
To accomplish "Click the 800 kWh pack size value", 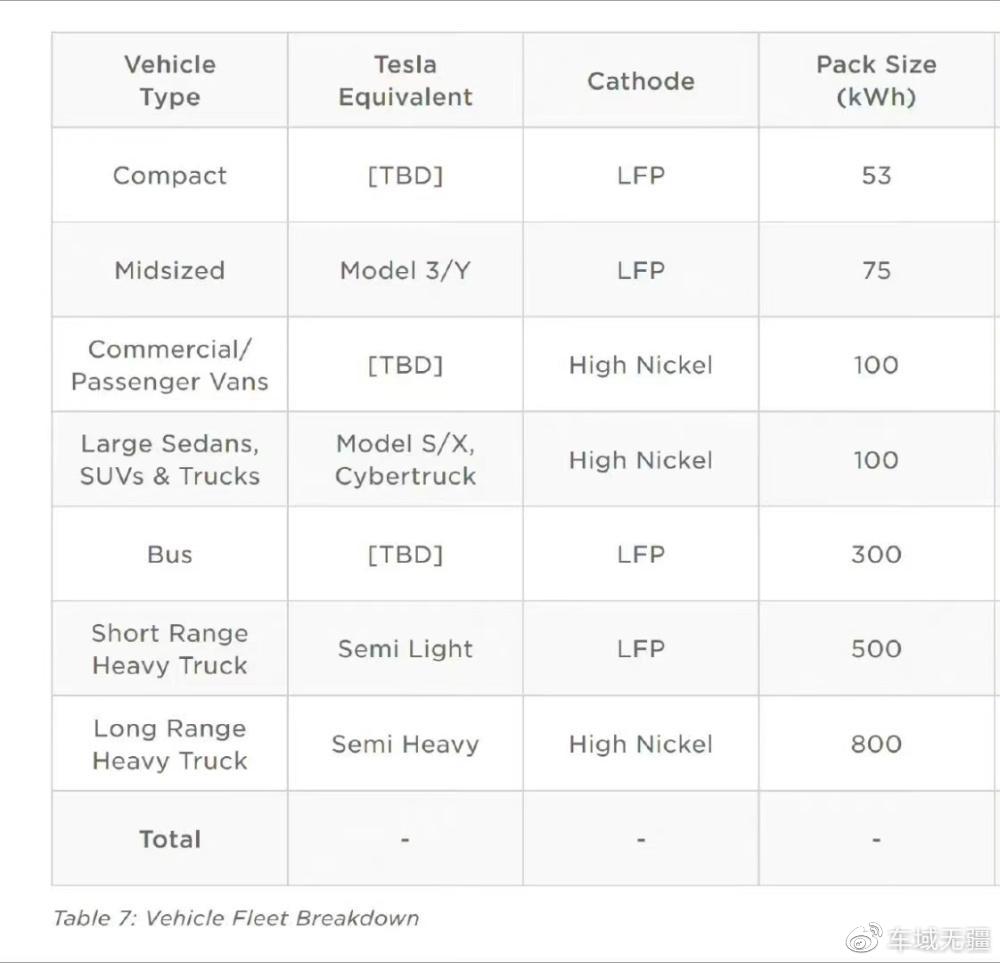I will tap(876, 744).
